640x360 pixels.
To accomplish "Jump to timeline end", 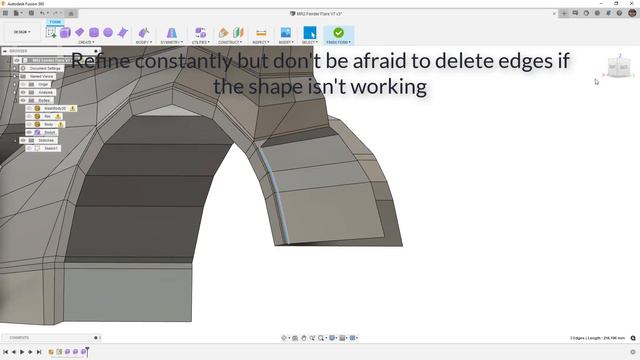I will [x=39, y=351].
